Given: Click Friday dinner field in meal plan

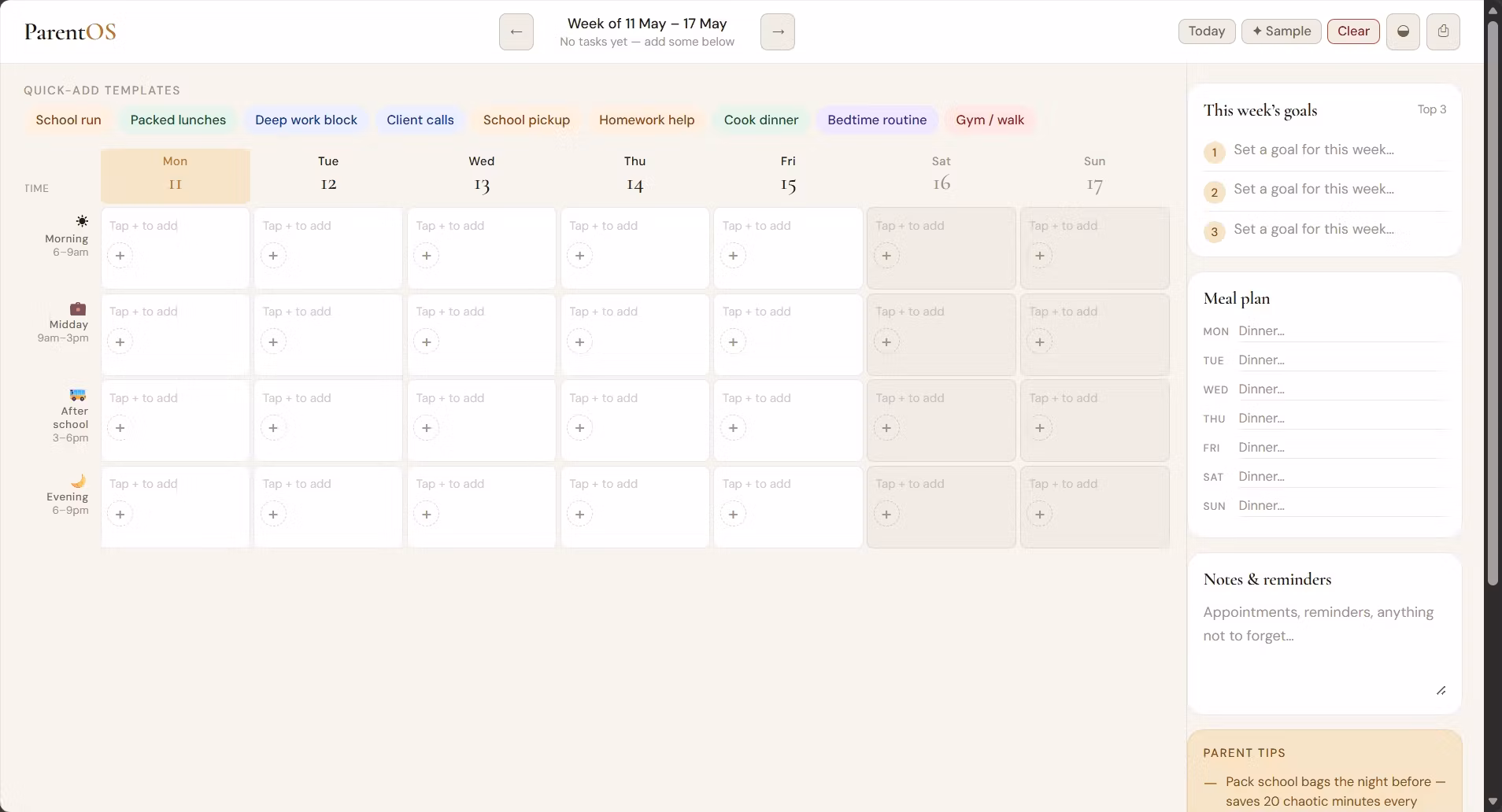Looking at the screenshot, I should click(x=1341, y=448).
